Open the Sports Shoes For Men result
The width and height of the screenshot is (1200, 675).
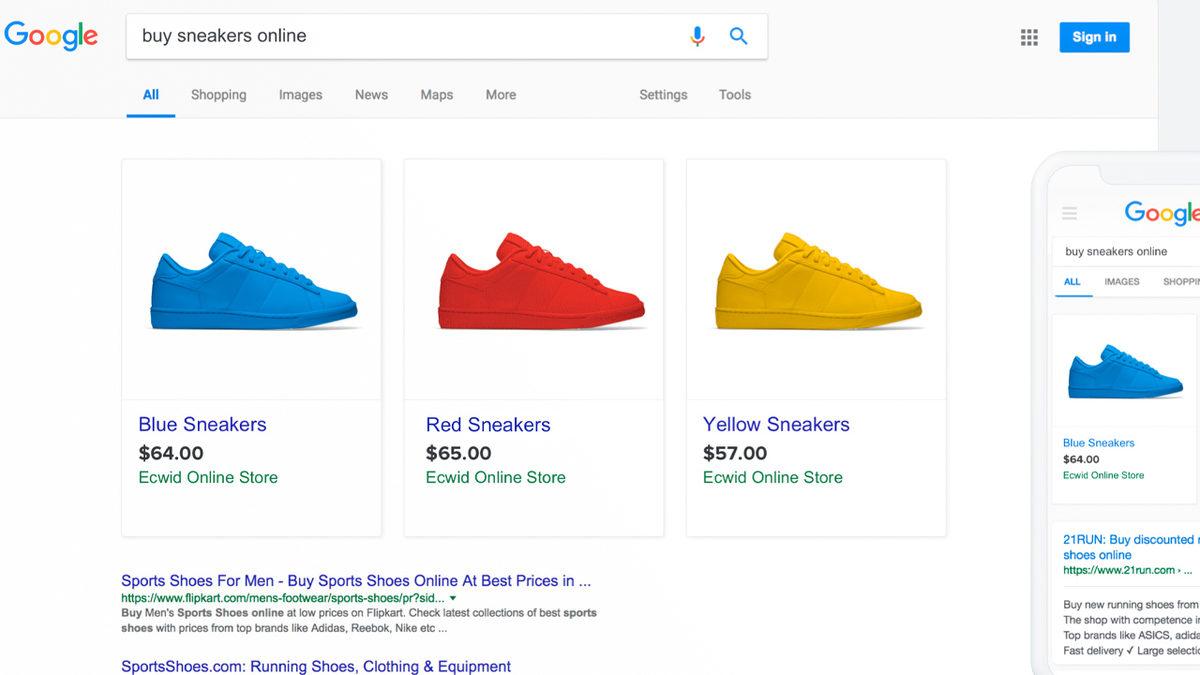(x=355, y=580)
